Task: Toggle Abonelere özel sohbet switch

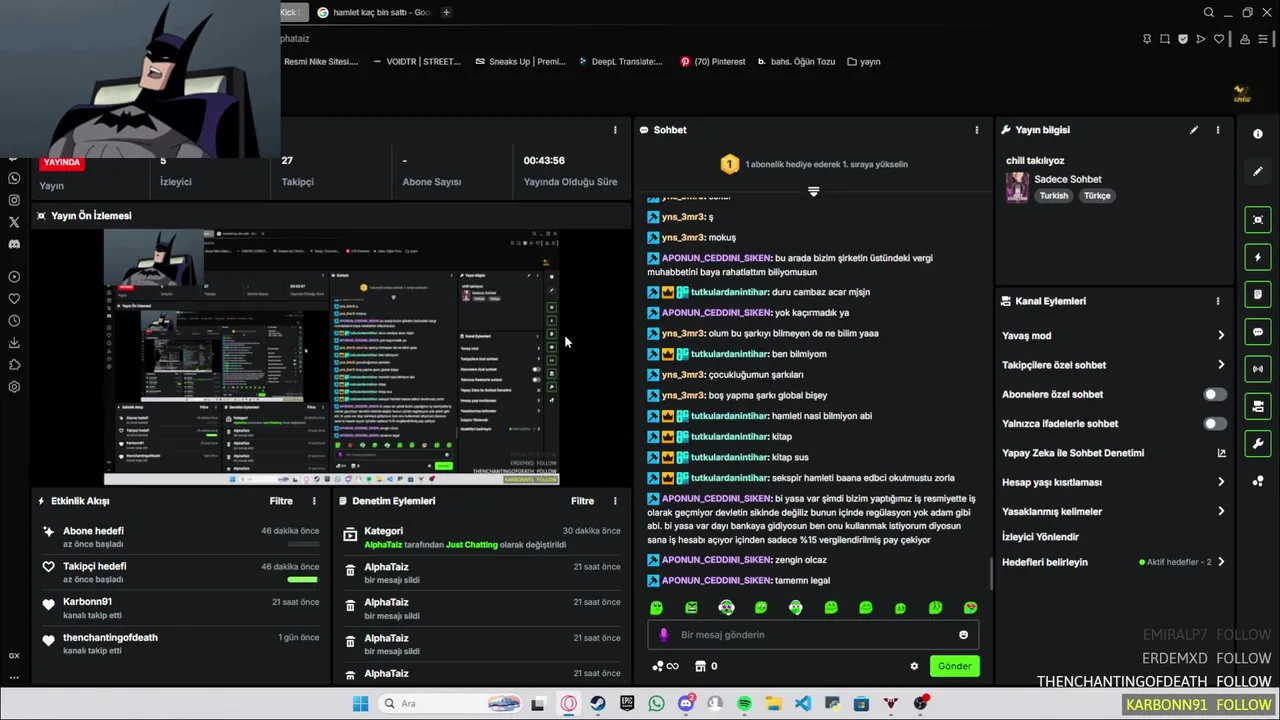Action: (1214, 394)
